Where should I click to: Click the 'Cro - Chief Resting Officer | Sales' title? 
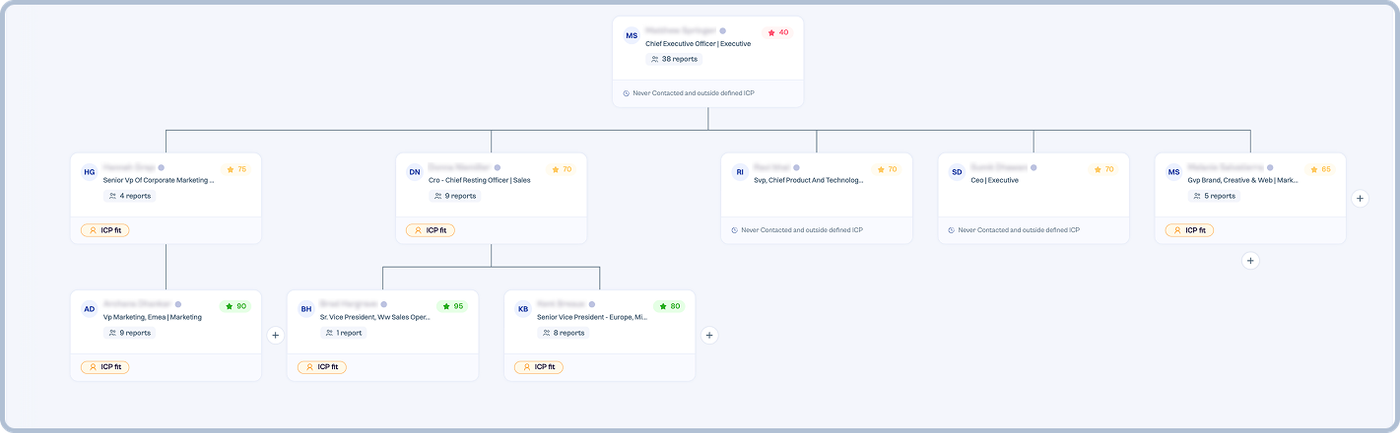pos(480,181)
